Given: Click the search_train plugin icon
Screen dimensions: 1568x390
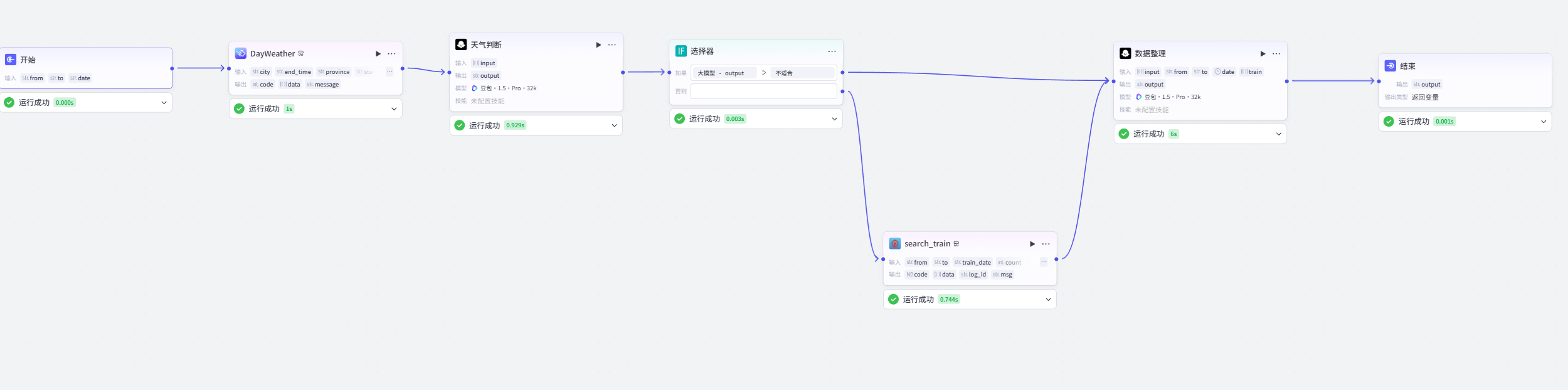Looking at the screenshot, I should click(894, 244).
